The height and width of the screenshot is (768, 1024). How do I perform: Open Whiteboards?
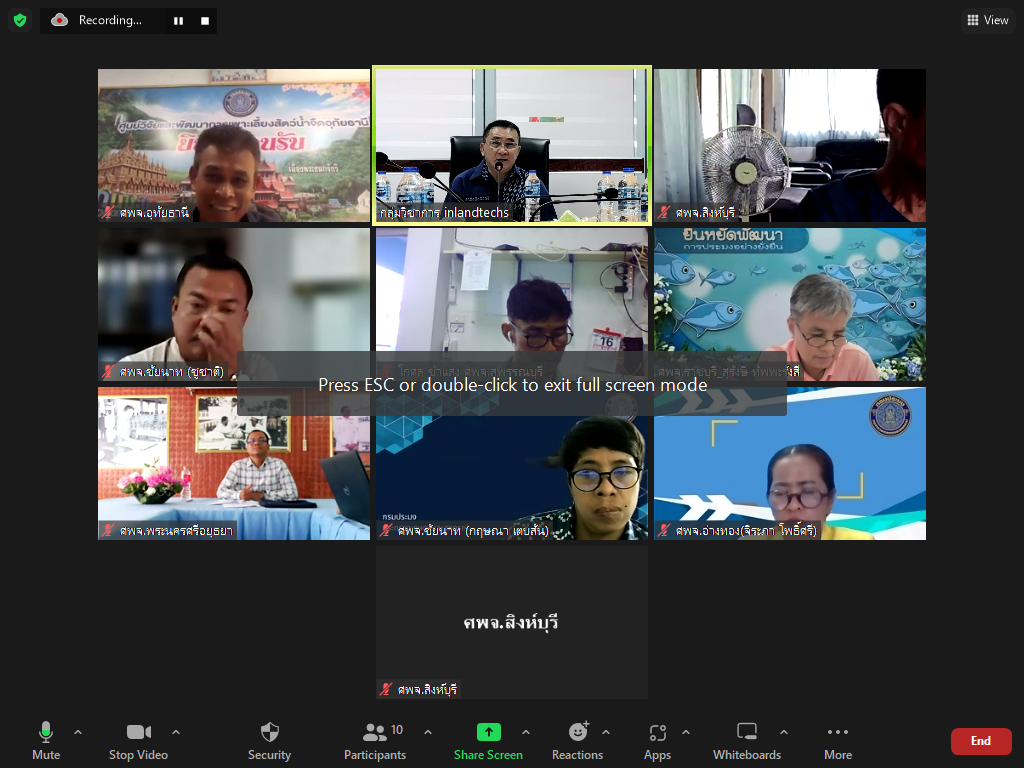point(747,741)
